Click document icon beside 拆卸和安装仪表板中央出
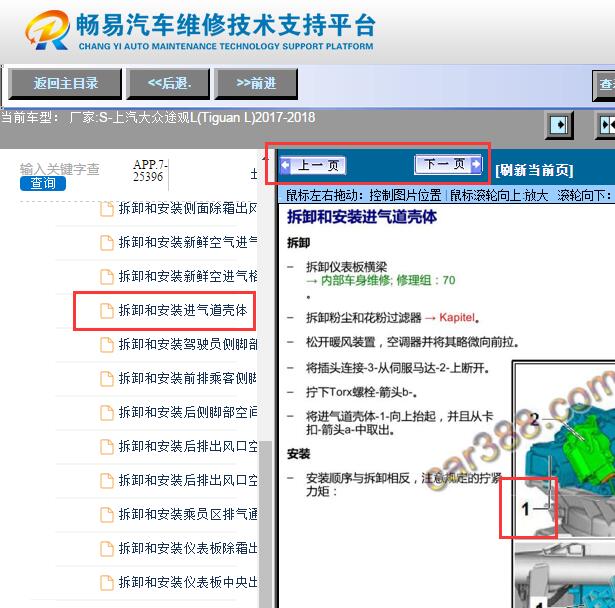Screen dimensions: 615x608 (107, 583)
